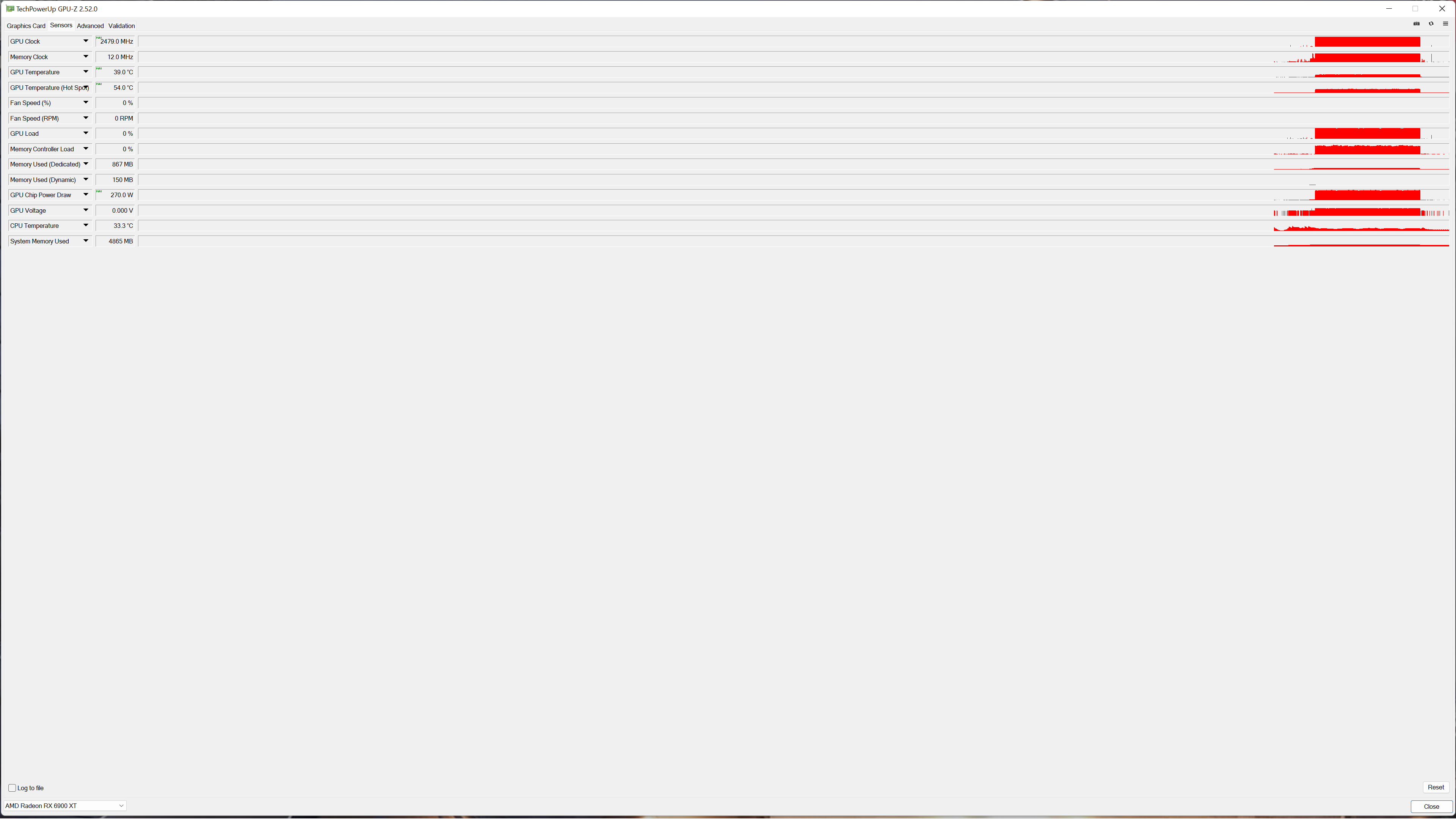Click the 2479.0 MHz GPU Clock value
The width and height of the screenshot is (1456, 819).
click(116, 41)
